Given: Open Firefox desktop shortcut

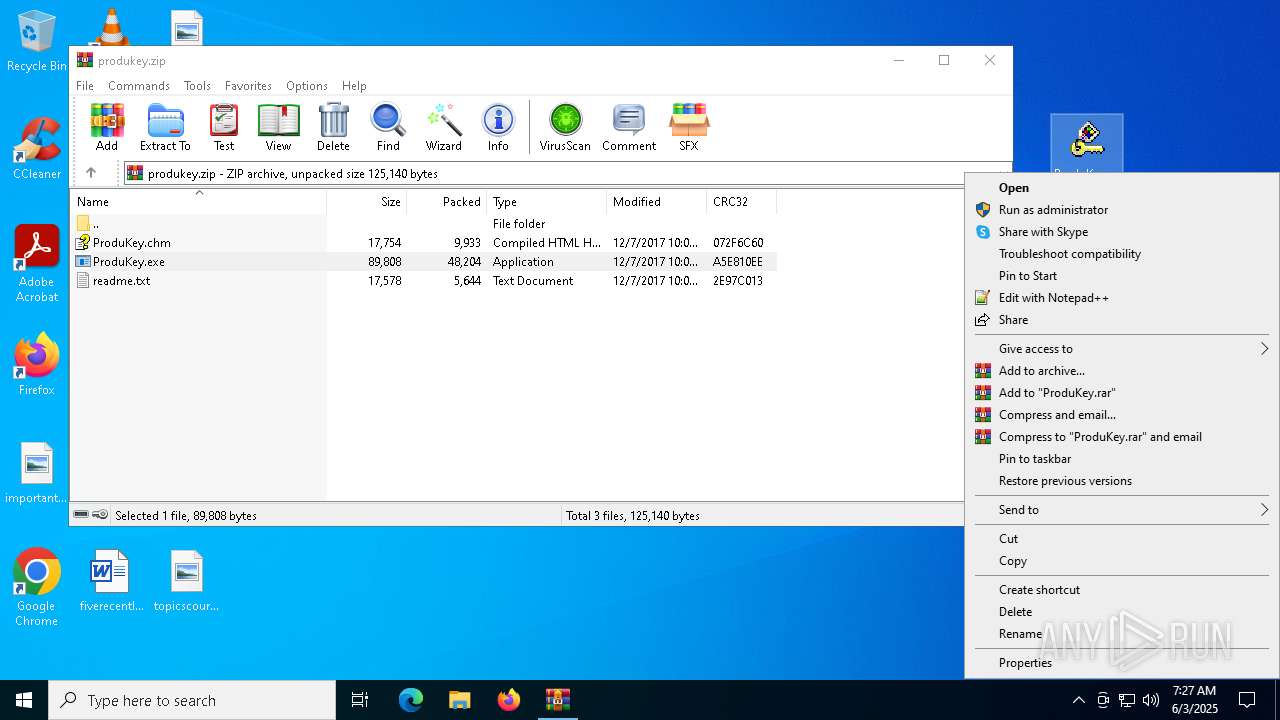Looking at the screenshot, I should [x=37, y=365].
